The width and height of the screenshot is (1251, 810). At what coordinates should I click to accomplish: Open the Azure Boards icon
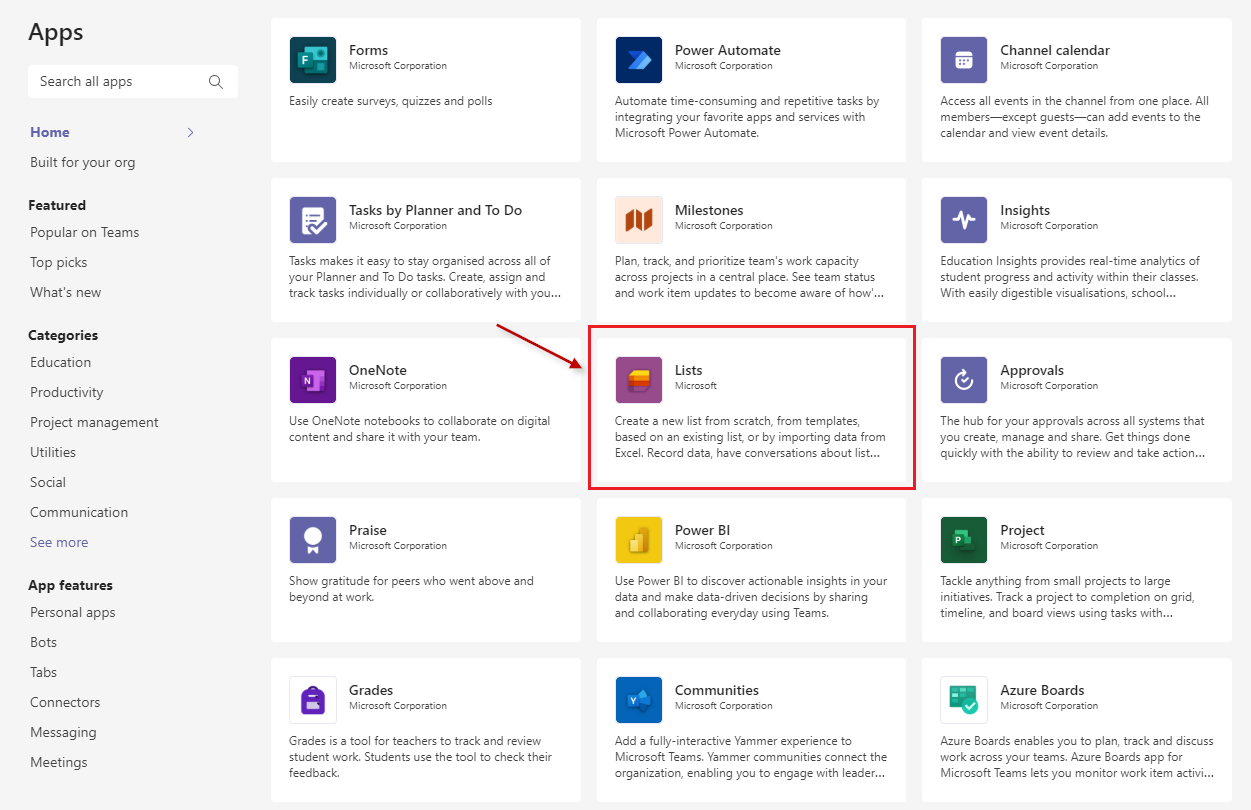[x=964, y=700]
